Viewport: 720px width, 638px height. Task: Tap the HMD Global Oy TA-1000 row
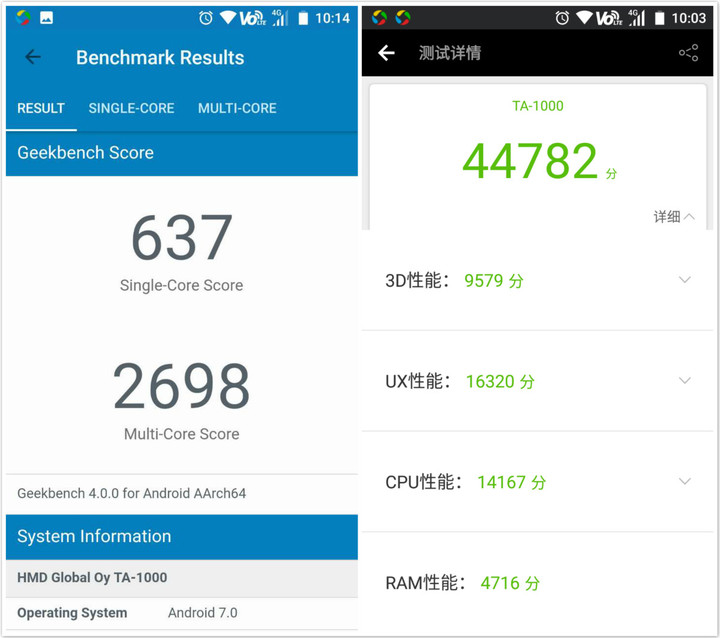182,578
